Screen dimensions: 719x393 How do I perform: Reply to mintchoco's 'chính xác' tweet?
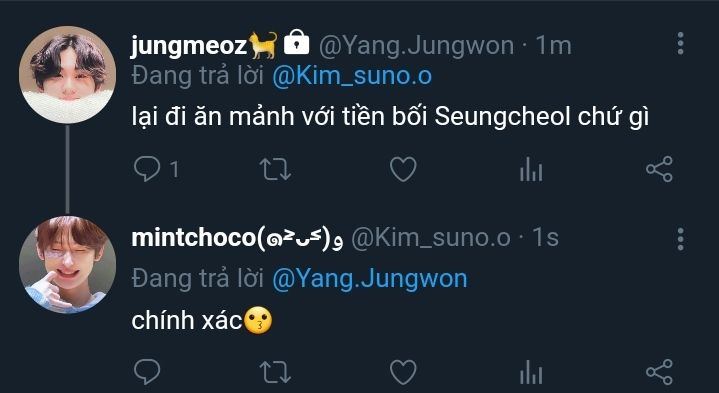point(147,371)
